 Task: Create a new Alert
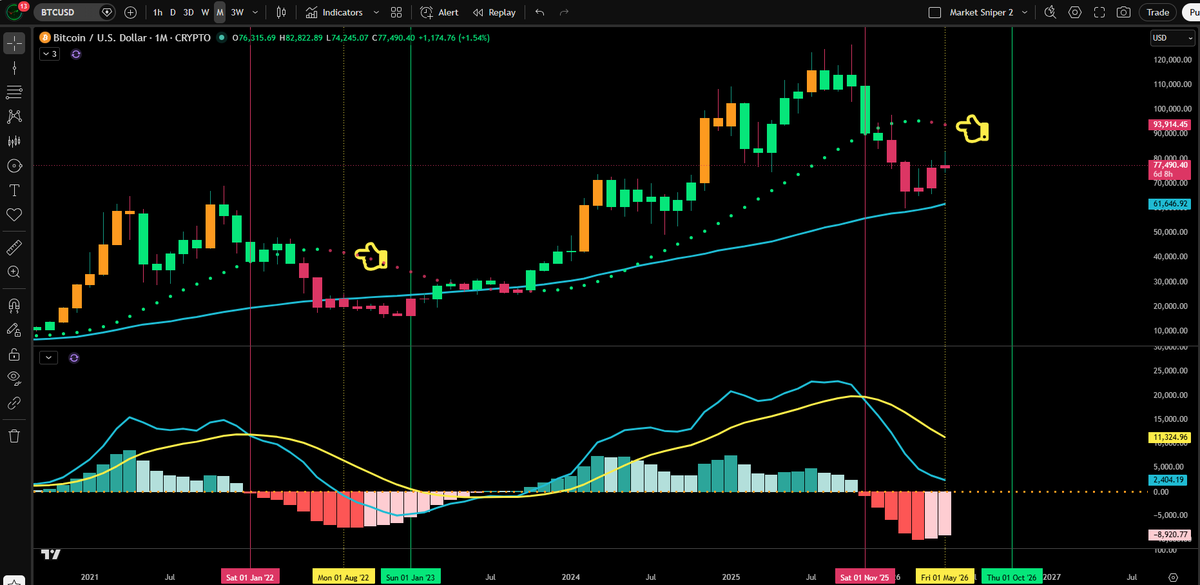click(x=439, y=13)
